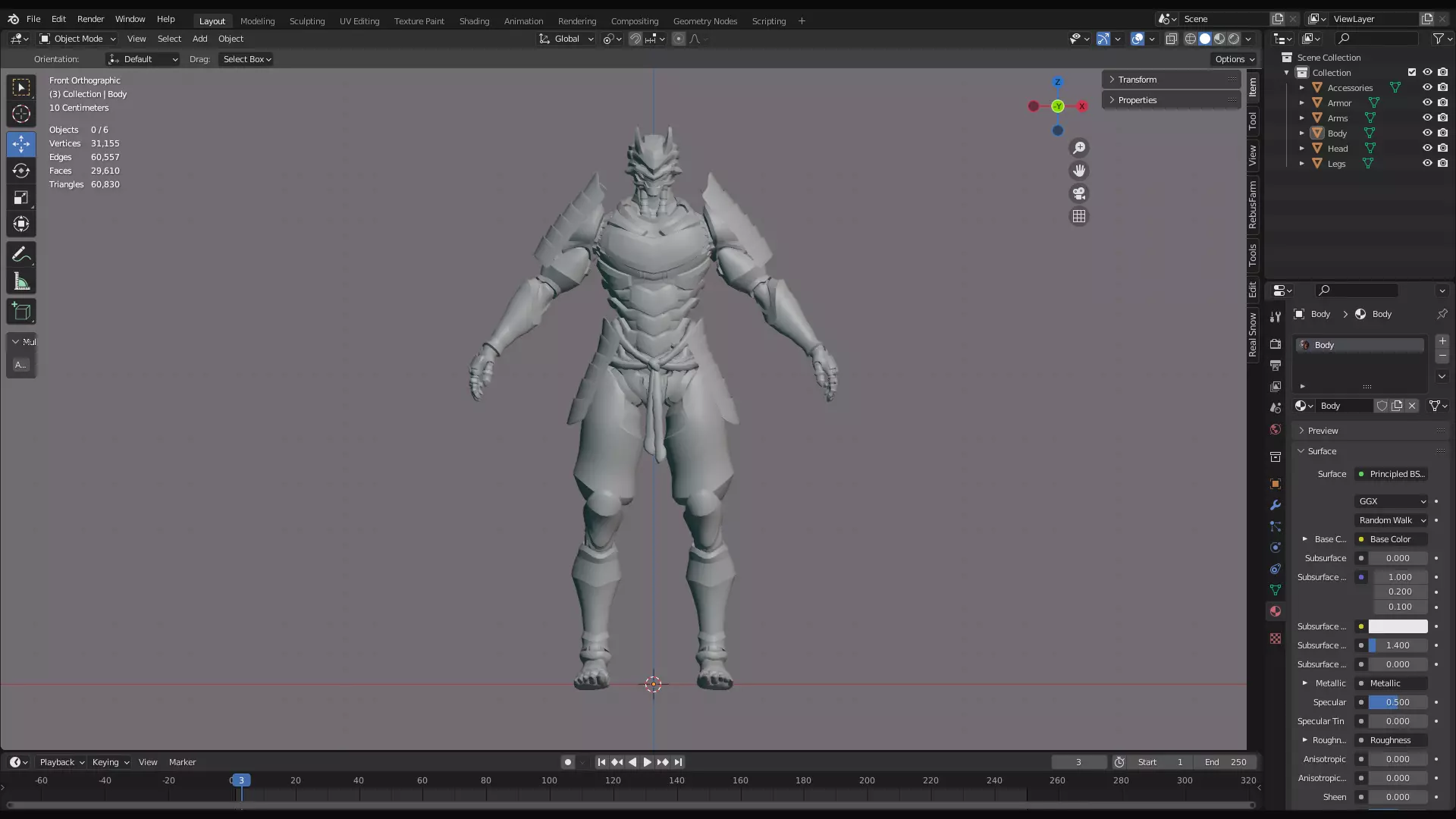1456x819 pixels.
Task: Open the Modifier properties wrench icon
Action: 1276,505
